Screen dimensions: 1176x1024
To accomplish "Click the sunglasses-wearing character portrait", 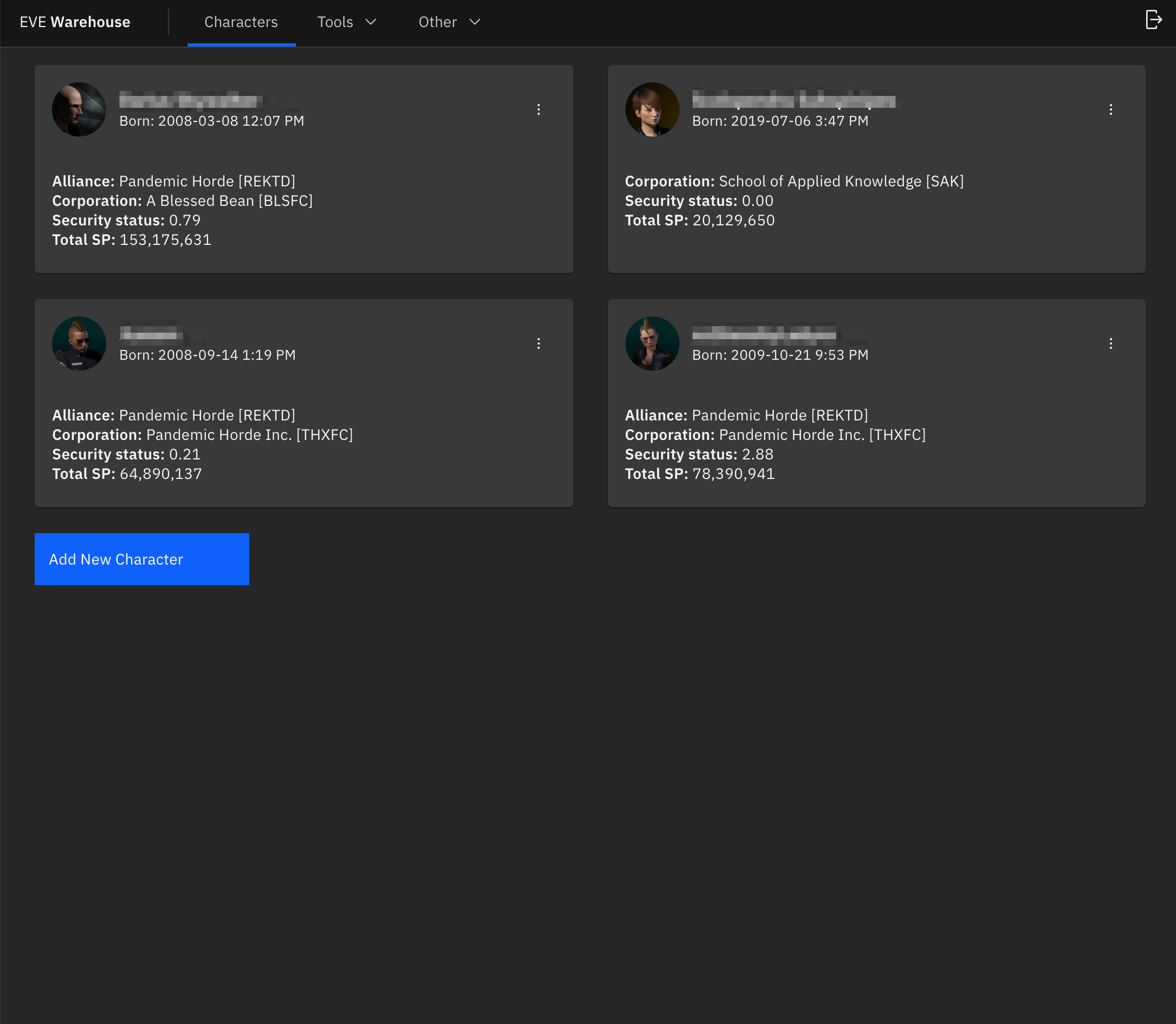I will (x=79, y=344).
